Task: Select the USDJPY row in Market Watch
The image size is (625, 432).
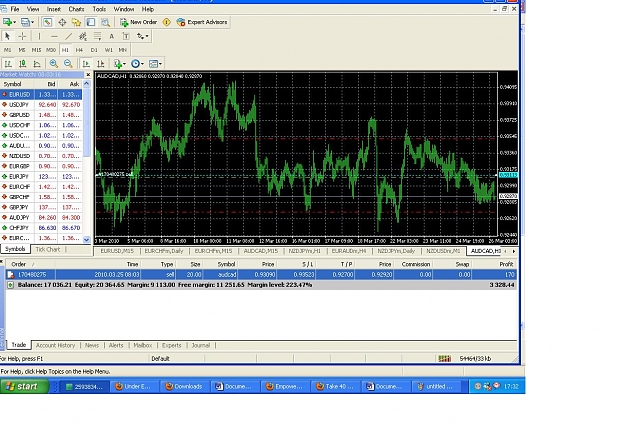Action: click(41, 105)
